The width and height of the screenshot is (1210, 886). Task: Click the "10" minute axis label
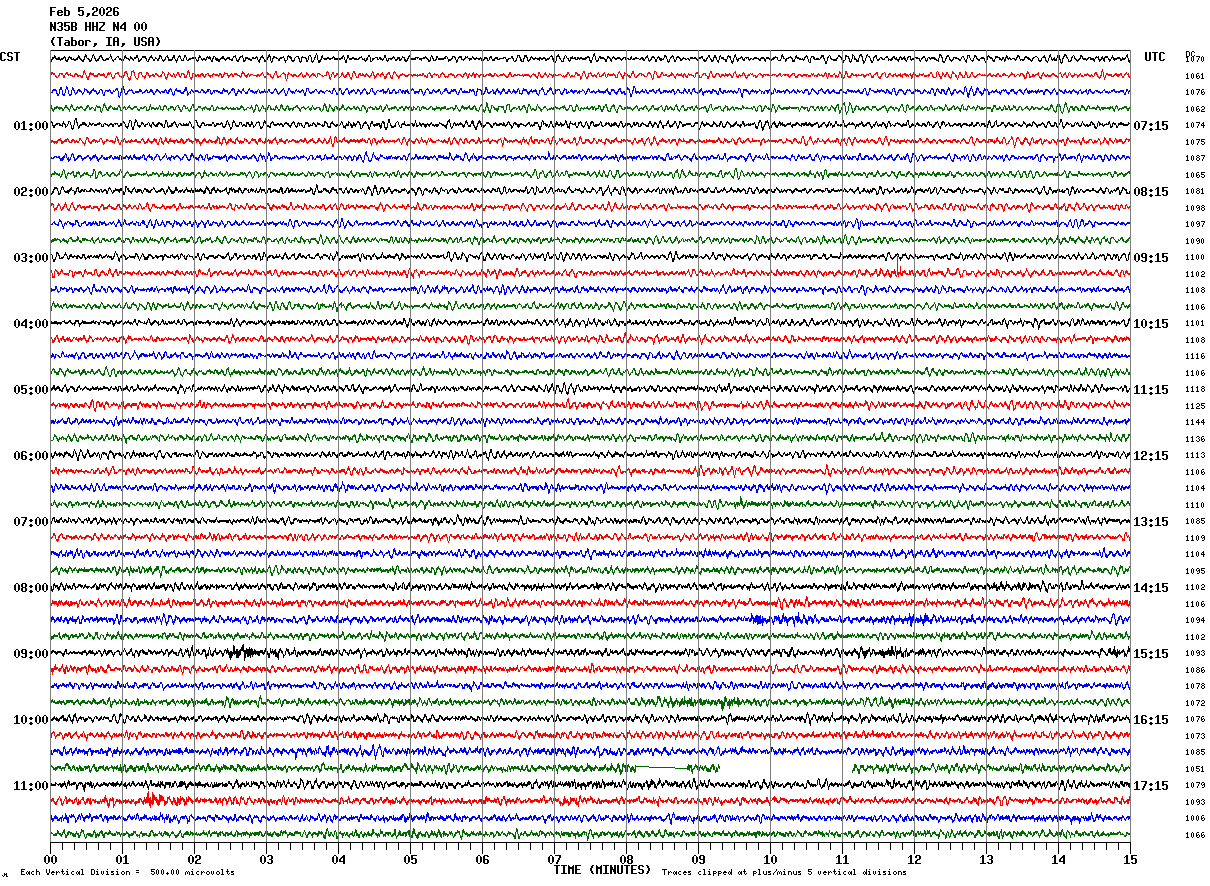[770, 859]
